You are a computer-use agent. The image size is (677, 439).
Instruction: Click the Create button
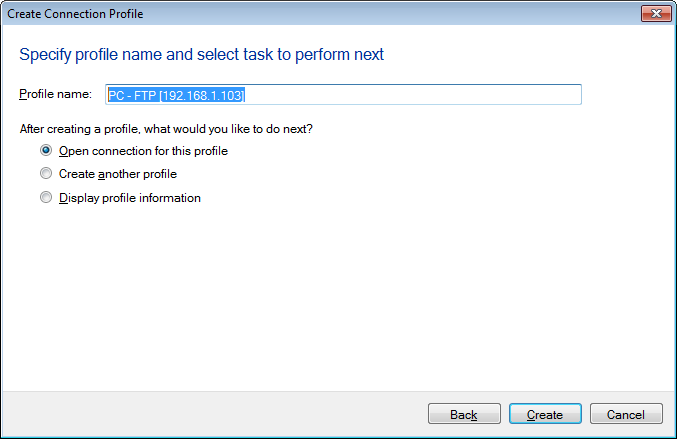(545, 414)
